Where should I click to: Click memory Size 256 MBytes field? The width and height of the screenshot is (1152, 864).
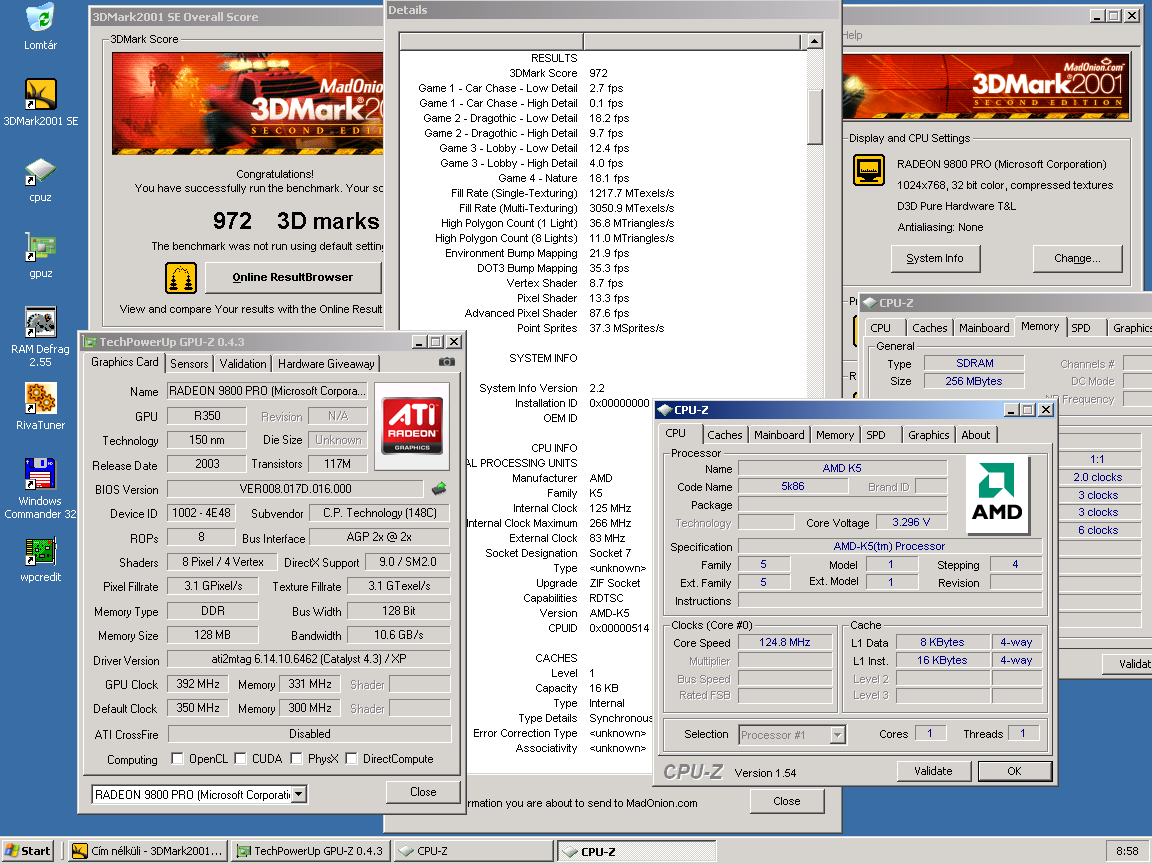(x=973, y=381)
